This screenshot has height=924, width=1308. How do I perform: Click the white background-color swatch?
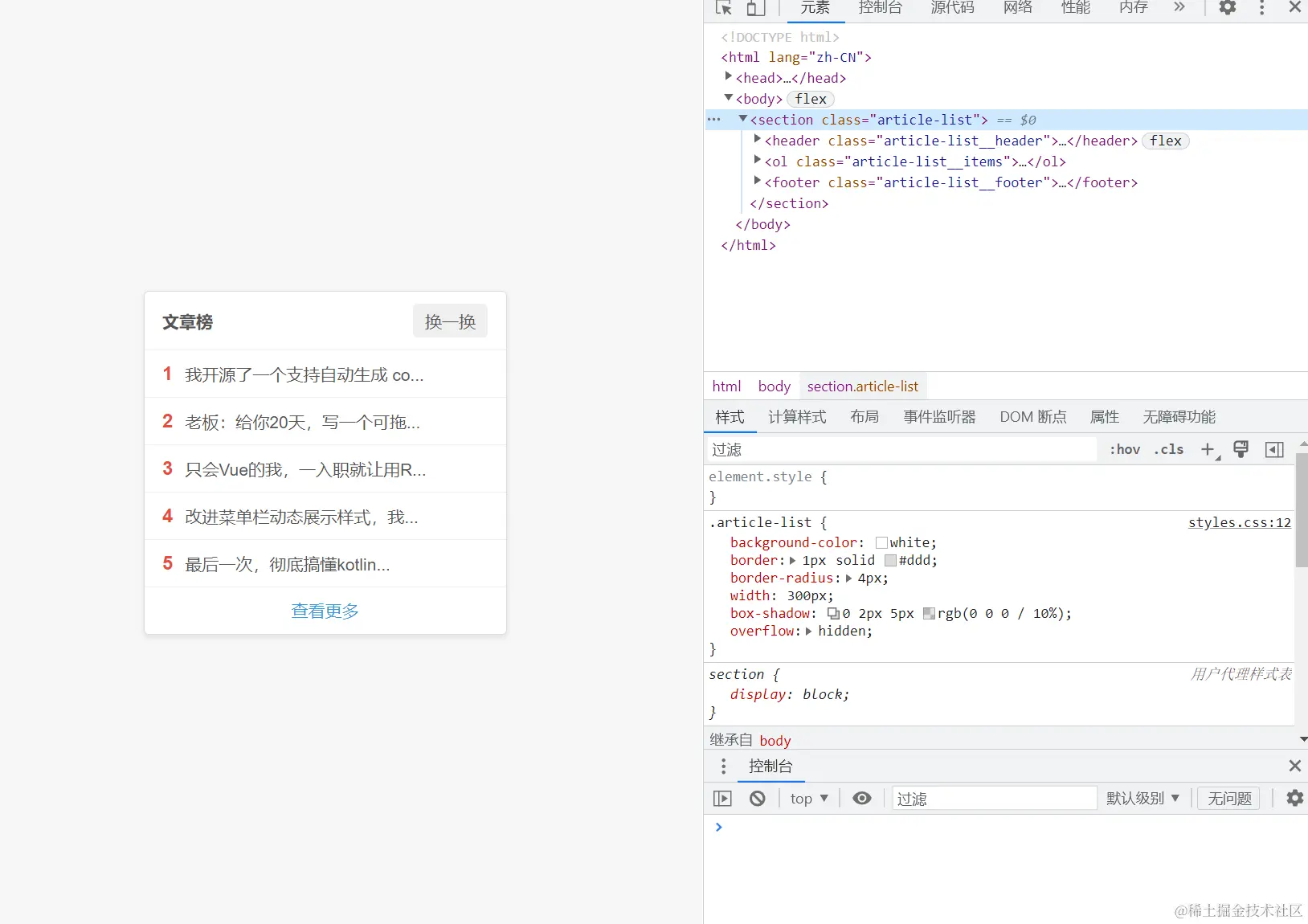pos(881,543)
